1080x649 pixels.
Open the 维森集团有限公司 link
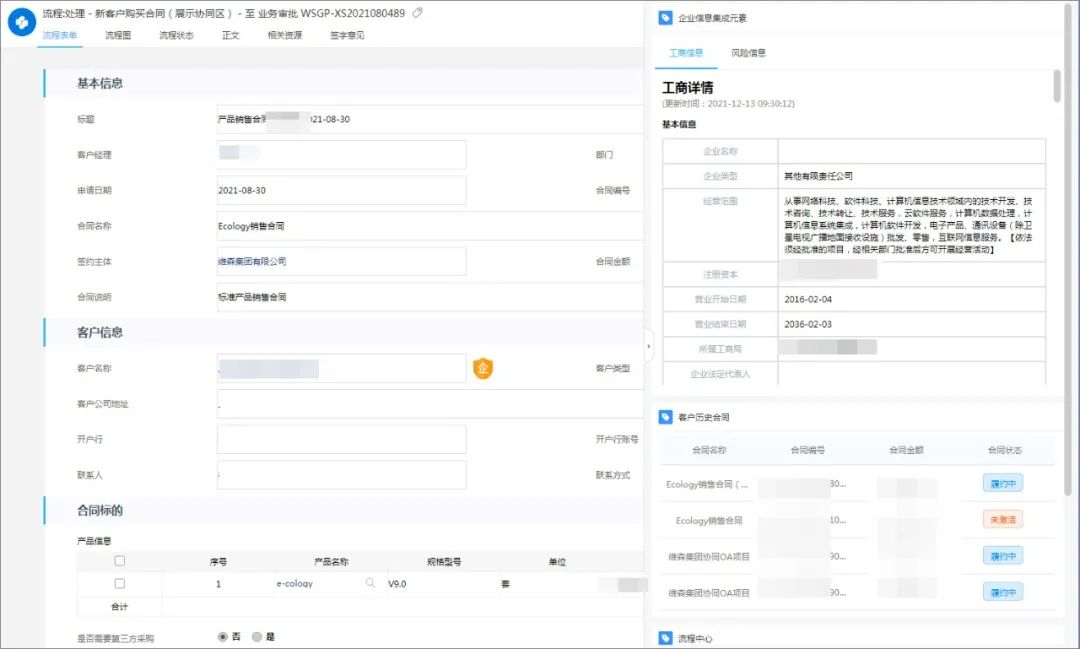pyautogui.click(x=252, y=261)
